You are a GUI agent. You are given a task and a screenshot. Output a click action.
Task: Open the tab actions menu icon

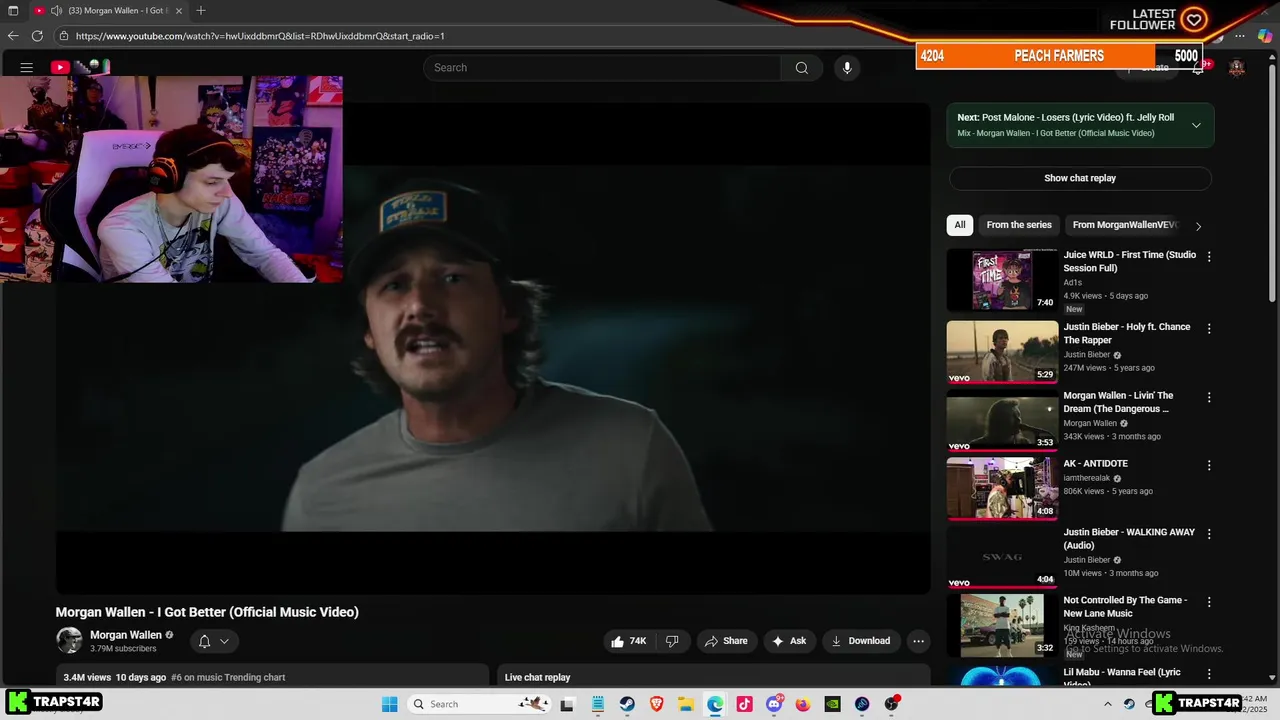(13, 11)
